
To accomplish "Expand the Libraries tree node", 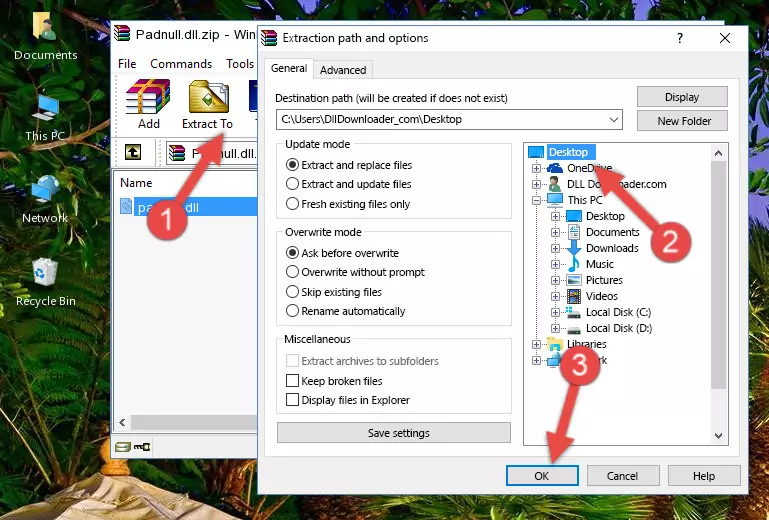I will 536,344.
